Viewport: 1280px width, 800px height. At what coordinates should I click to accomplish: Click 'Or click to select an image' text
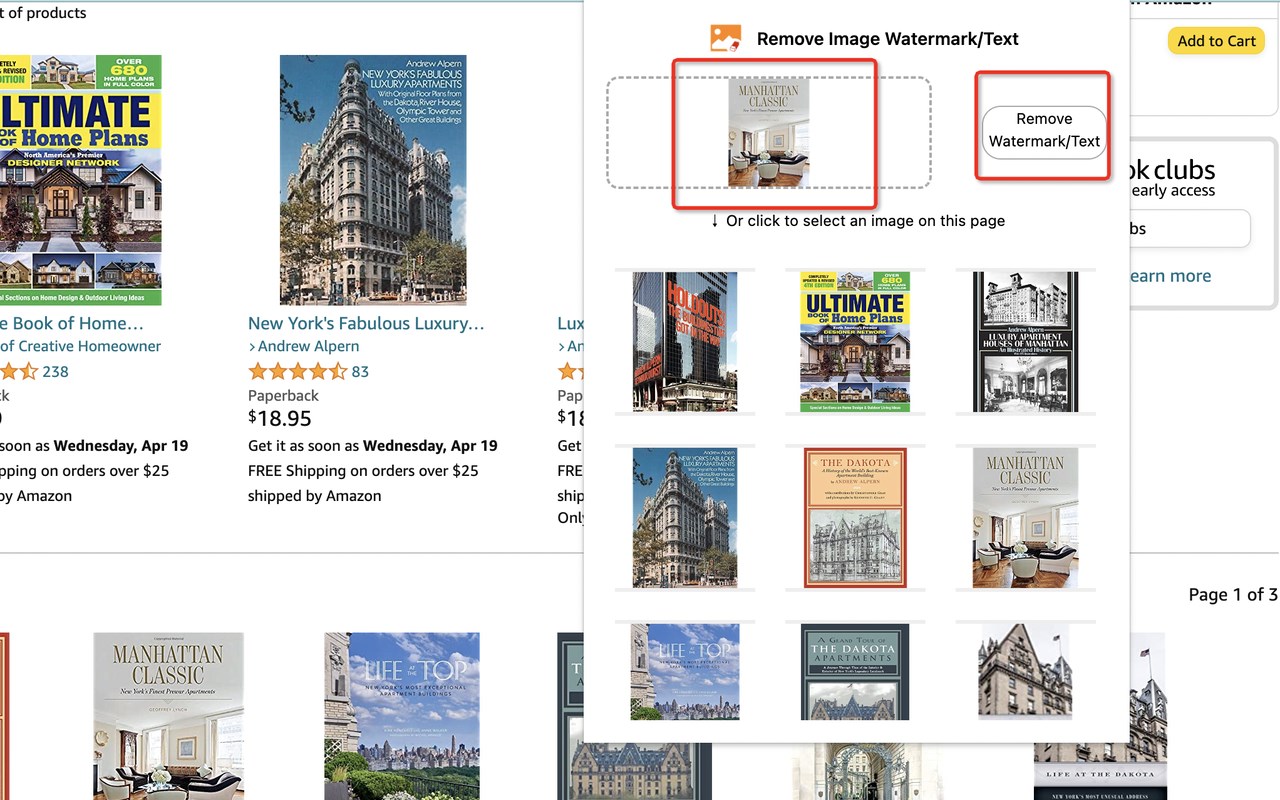858,220
